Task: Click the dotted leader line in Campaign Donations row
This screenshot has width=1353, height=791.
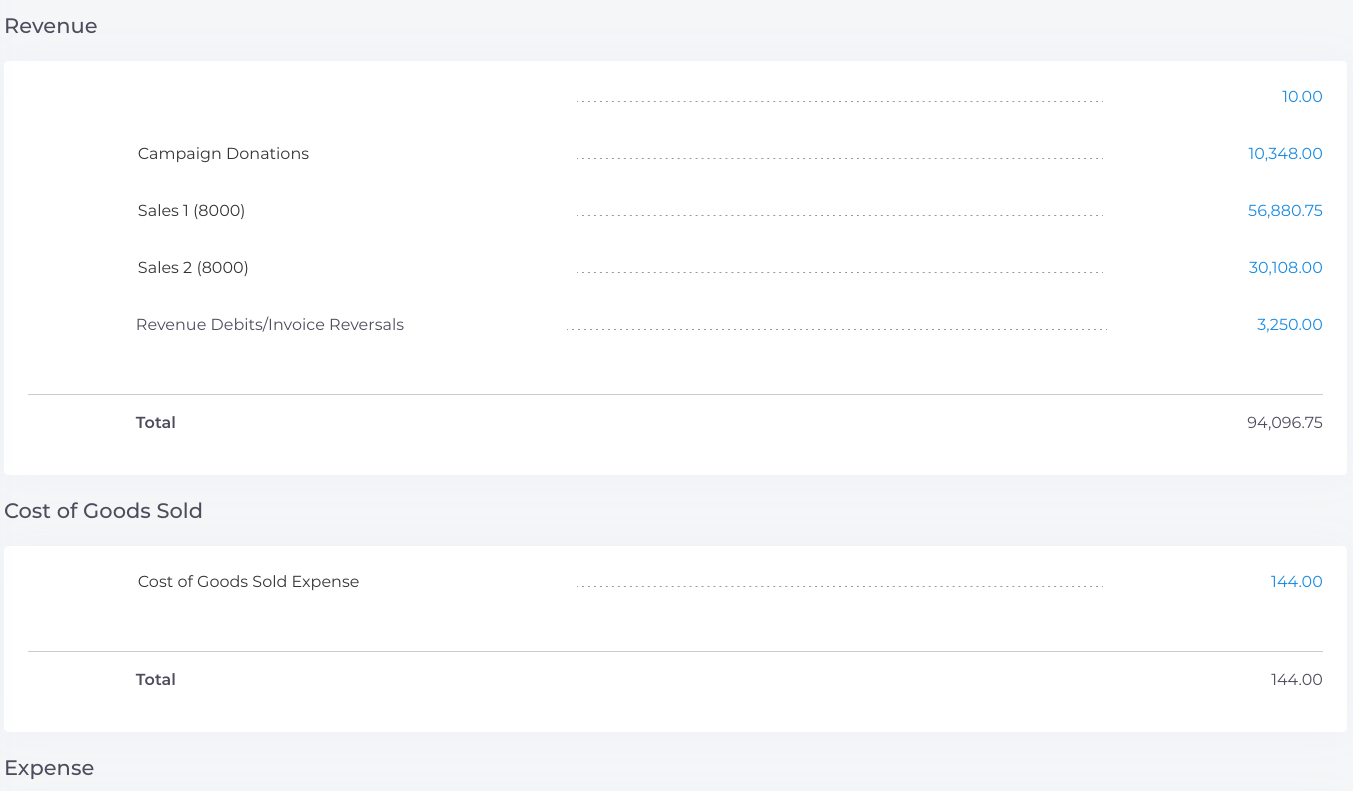Action: [840, 158]
